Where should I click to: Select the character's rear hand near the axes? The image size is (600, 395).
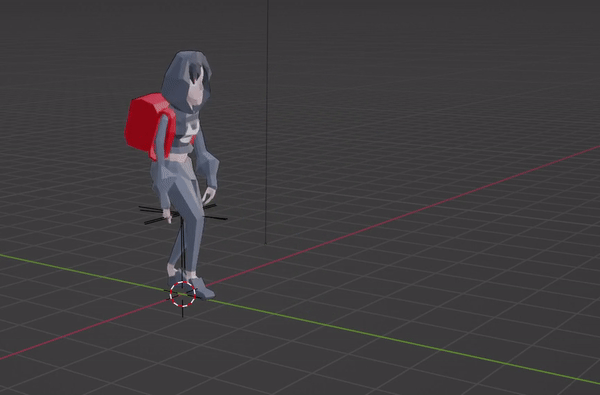click(167, 214)
